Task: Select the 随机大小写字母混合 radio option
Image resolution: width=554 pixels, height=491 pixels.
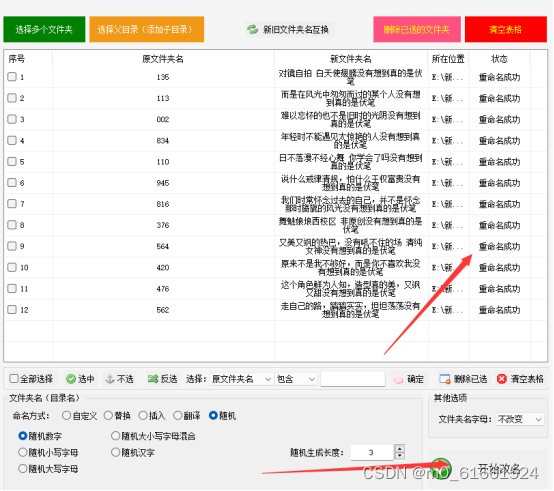Action: click(x=116, y=436)
